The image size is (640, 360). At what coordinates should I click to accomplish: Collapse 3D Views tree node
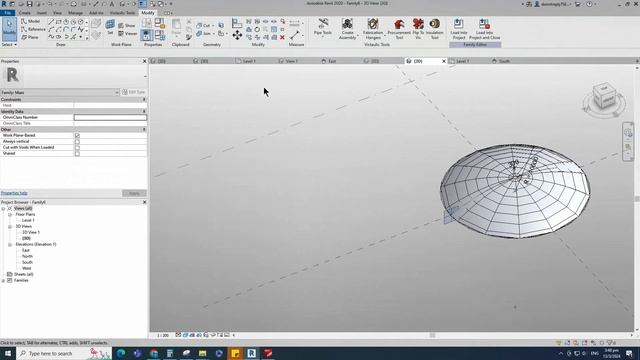point(10,227)
